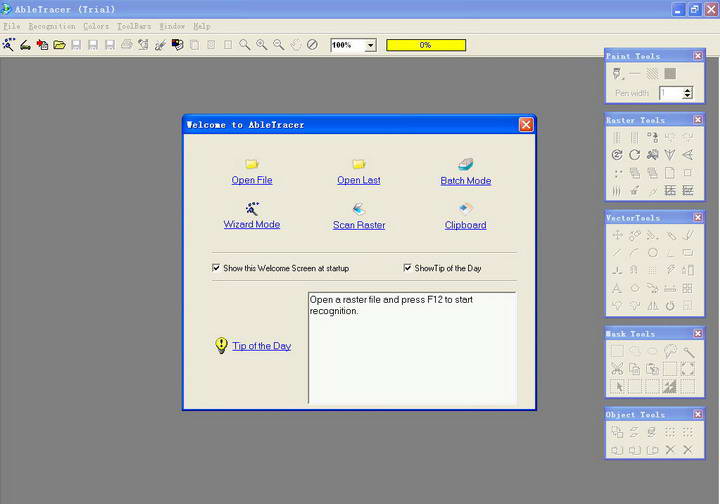Image resolution: width=720 pixels, height=504 pixels.
Task: Click the arrow pointer selection icon in Mask Tools
Action: tap(619, 387)
